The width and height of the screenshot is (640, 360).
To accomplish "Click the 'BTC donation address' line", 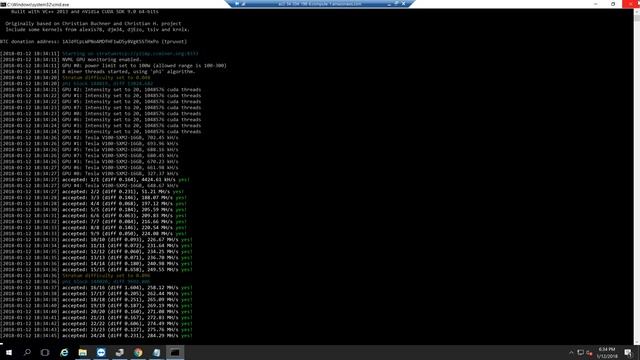I will (x=93, y=41).
